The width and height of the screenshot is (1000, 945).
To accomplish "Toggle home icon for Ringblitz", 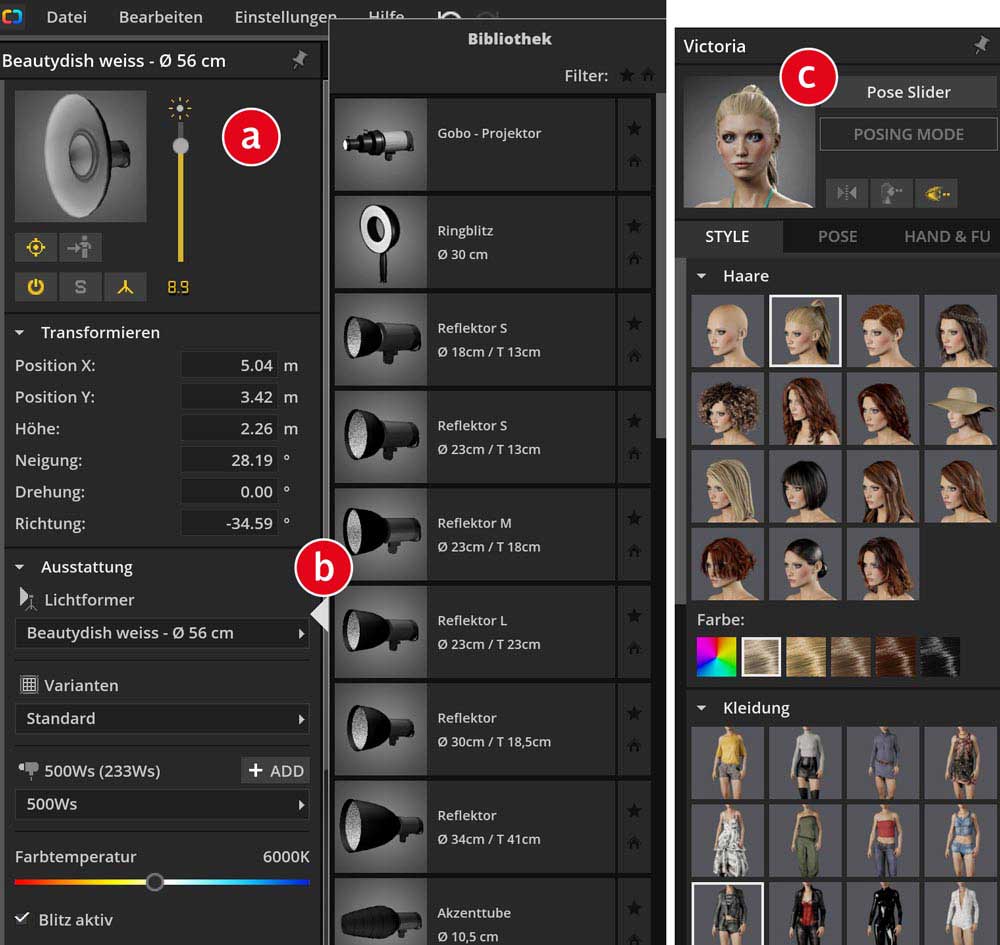I will 634,258.
